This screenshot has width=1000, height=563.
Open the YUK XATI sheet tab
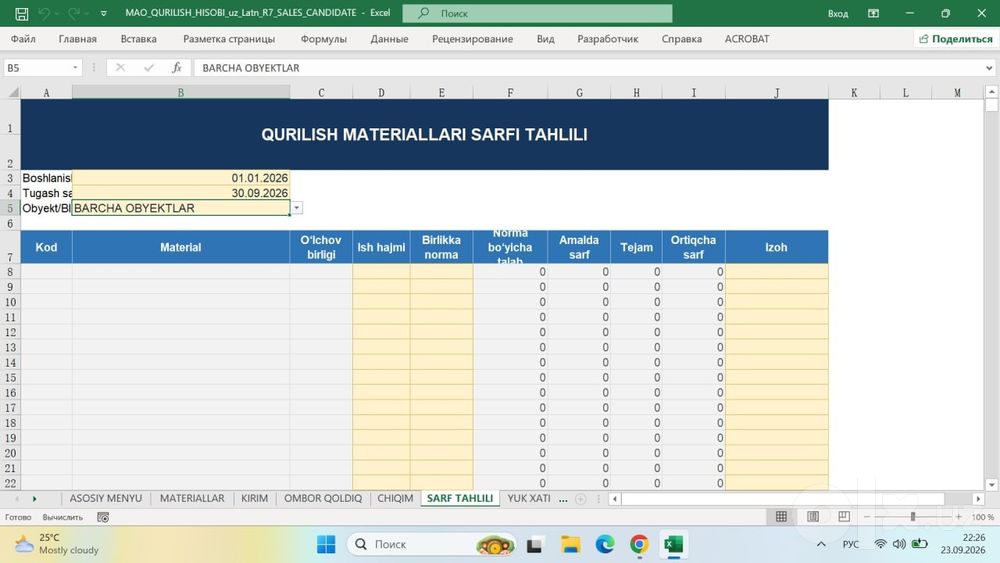coord(529,499)
